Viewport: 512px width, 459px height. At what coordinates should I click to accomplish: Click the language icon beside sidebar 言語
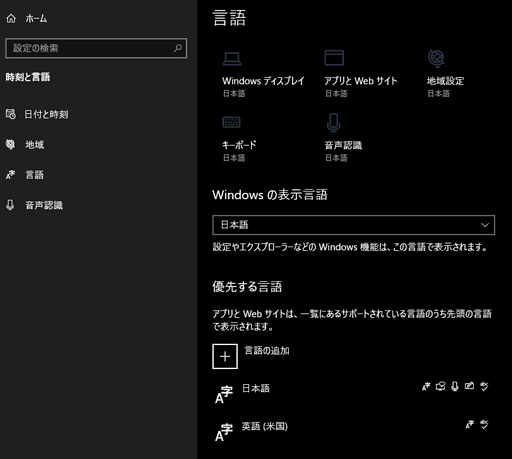click(x=11, y=175)
